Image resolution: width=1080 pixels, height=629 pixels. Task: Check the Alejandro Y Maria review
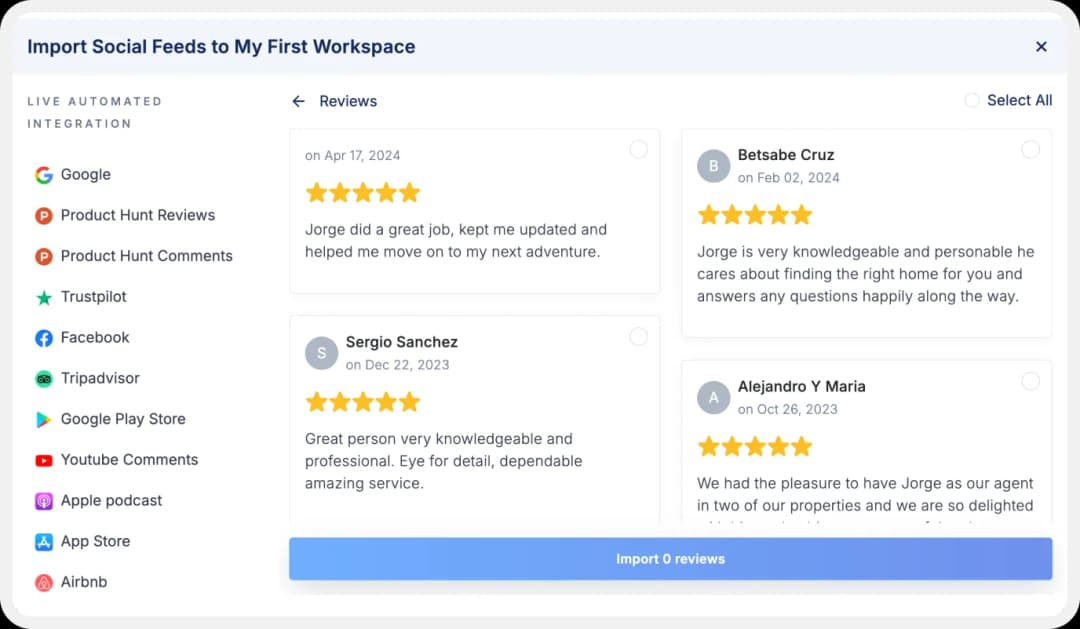[x=1031, y=381]
